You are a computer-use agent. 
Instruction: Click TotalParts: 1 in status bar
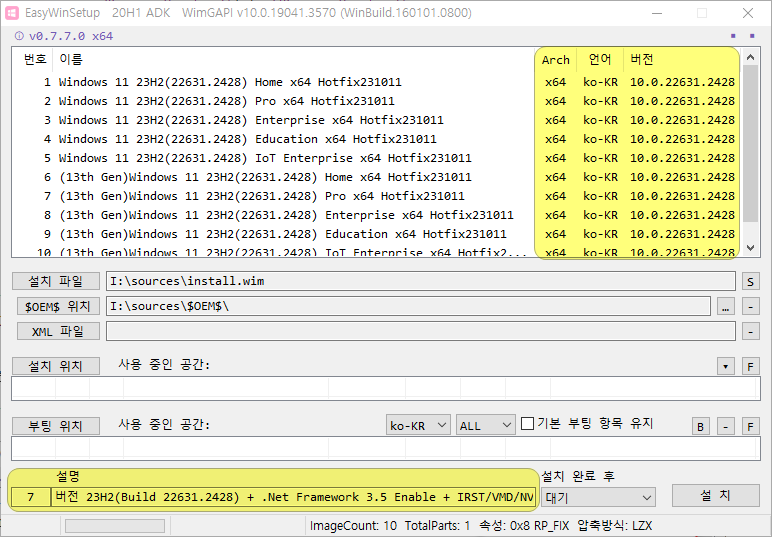[438, 526]
